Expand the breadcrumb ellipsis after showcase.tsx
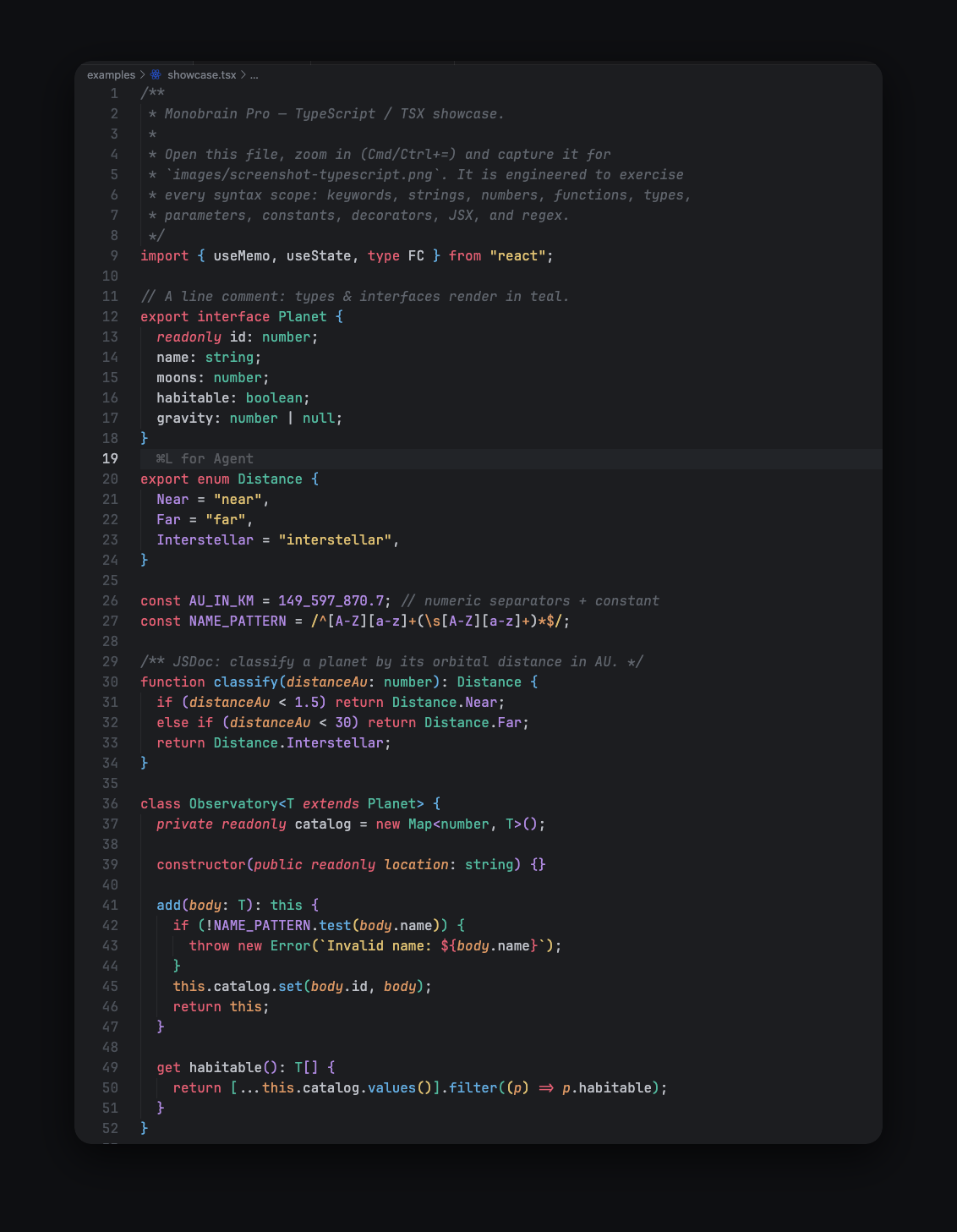Image resolution: width=957 pixels, height=1232 pixels. tap(254, 75)
